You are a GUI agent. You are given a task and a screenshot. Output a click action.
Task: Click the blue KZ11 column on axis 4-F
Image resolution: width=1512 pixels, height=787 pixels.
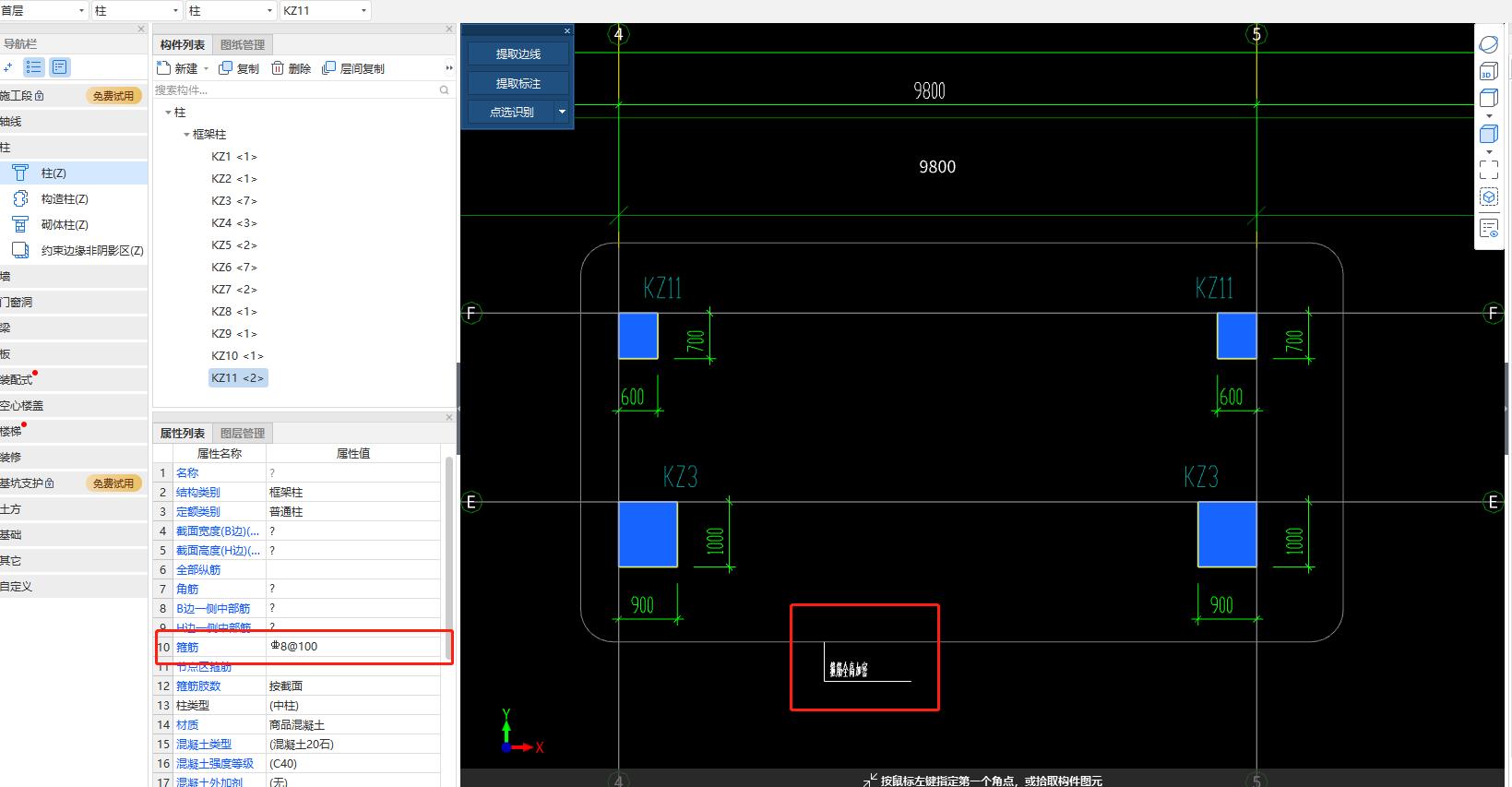[638, 336]
